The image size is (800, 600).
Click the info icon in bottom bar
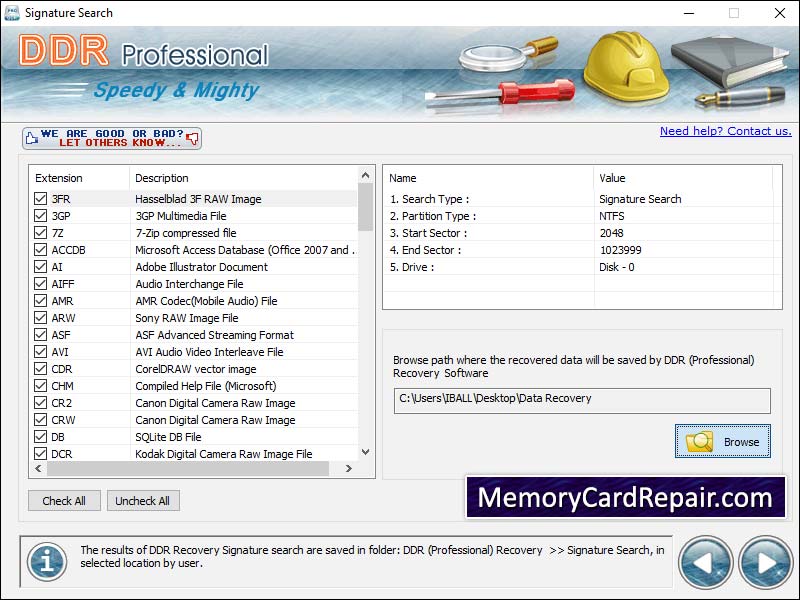[46, 562]
